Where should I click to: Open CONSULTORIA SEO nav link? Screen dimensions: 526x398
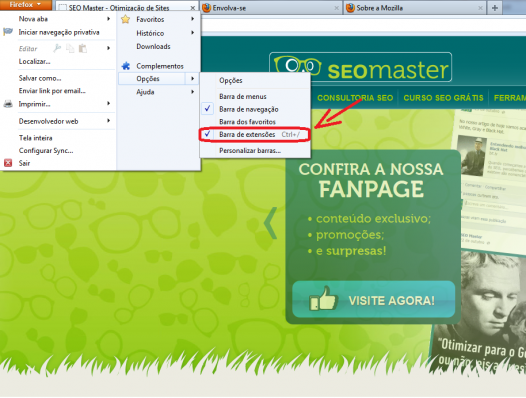tap(355, 98)
